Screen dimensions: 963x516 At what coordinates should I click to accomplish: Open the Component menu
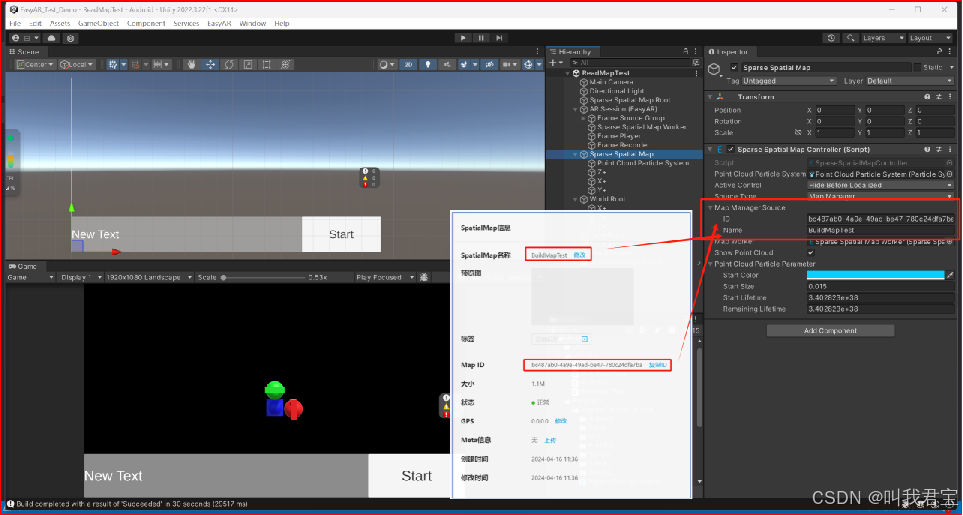pyautogui.click(x=146, y=23)
